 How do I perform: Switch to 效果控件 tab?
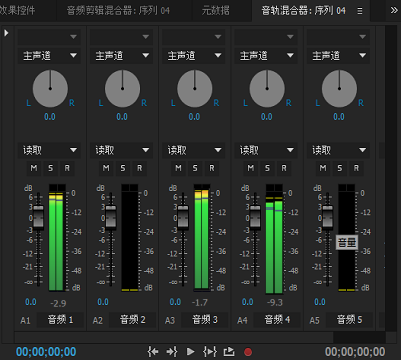pyautogui.click(x=17, y=11)
